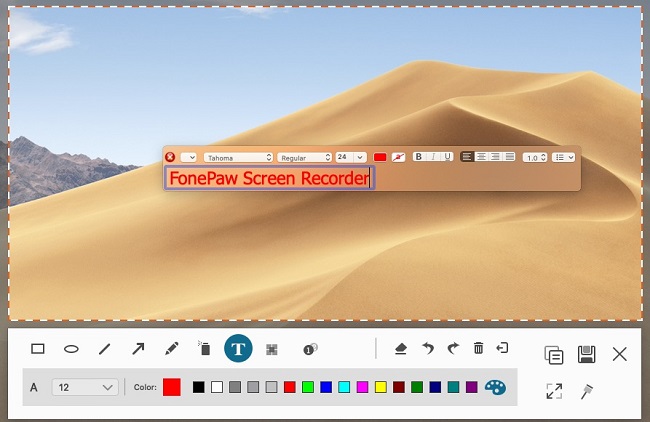650x422 pixels.
Task: Close the screenshot editing panel
Action: 620,354
